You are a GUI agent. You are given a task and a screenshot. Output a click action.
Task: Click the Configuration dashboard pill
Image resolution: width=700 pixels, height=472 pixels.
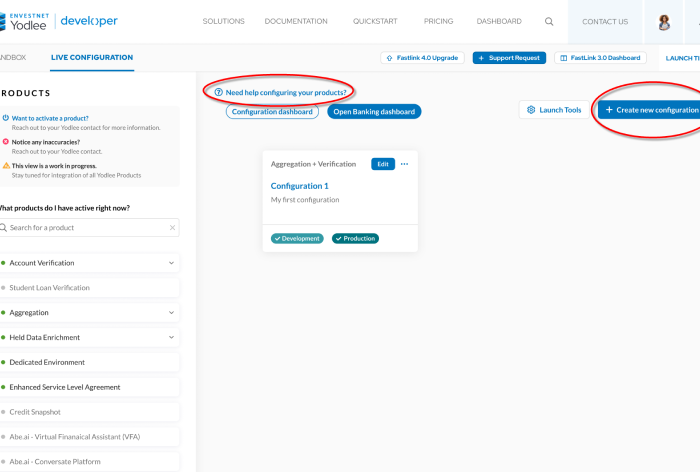[272, 112]
